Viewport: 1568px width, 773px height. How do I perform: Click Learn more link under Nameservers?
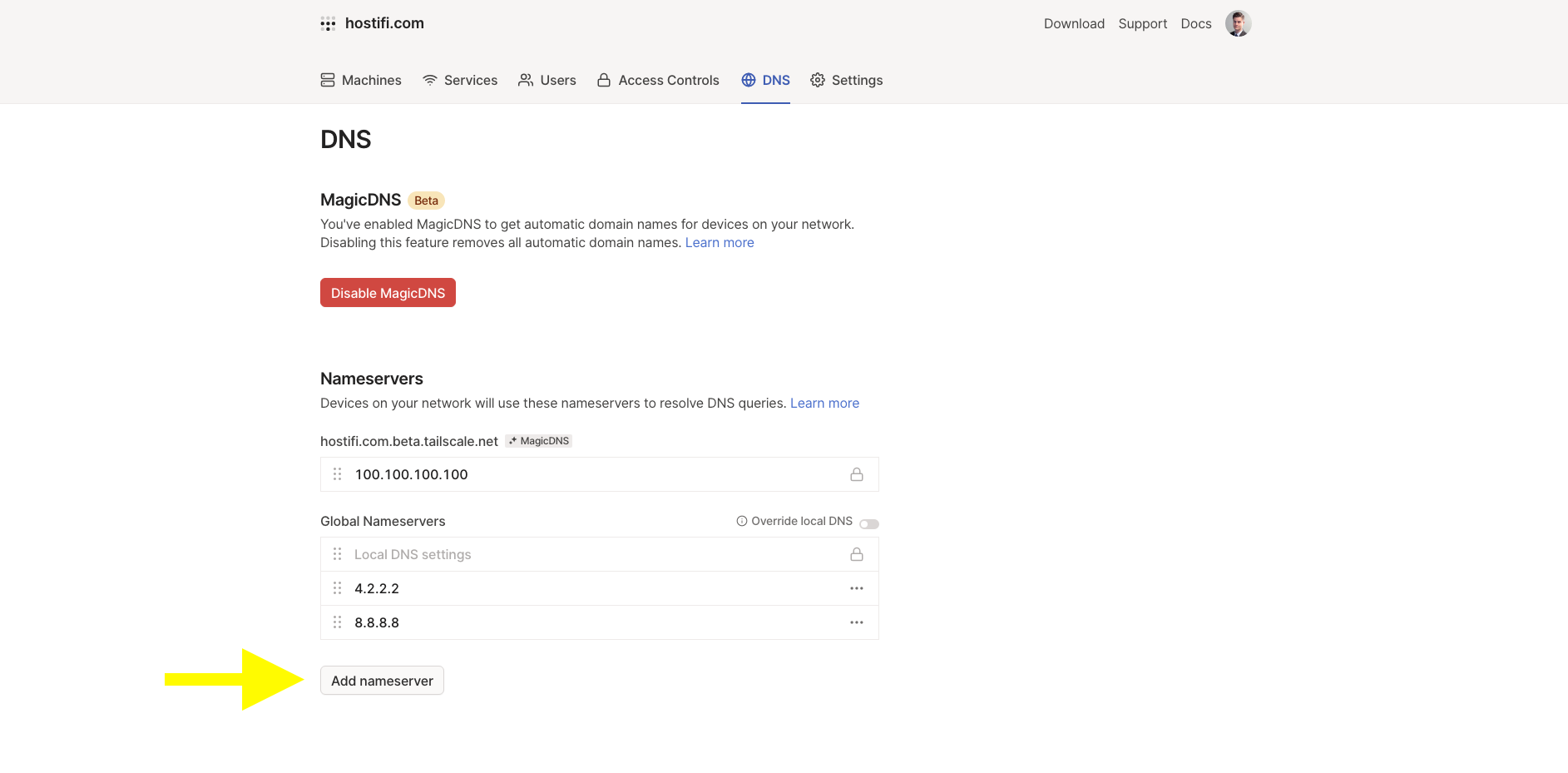tap(824, 404)
